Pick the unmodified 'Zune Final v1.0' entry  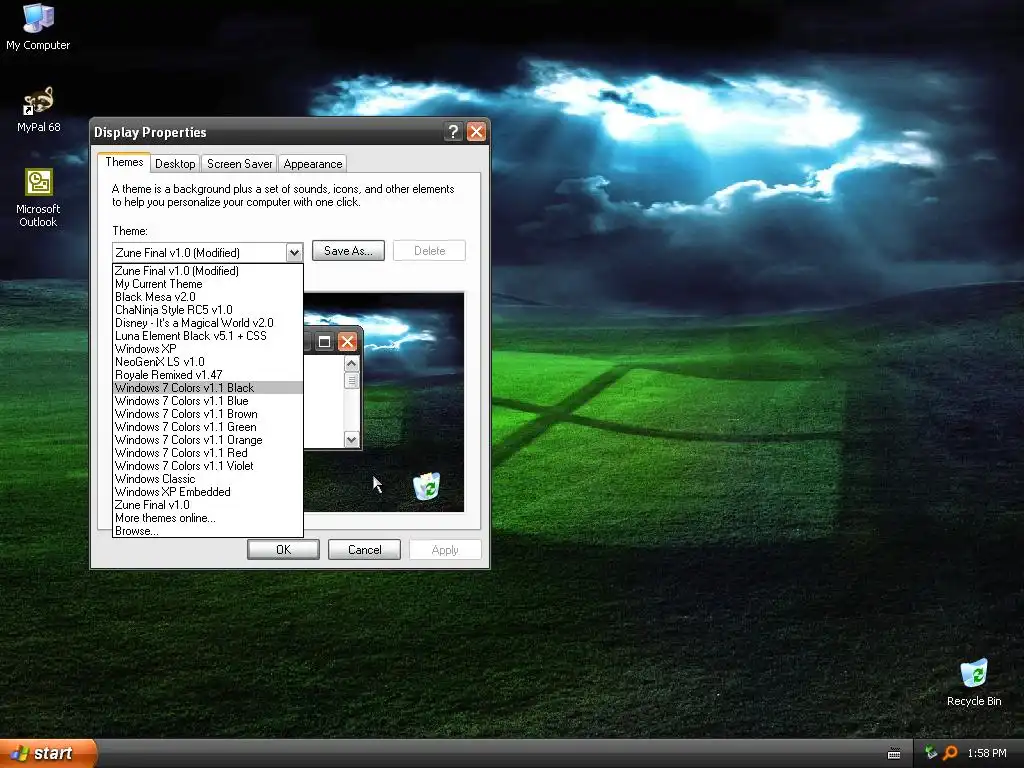click(x=208, y=505)
